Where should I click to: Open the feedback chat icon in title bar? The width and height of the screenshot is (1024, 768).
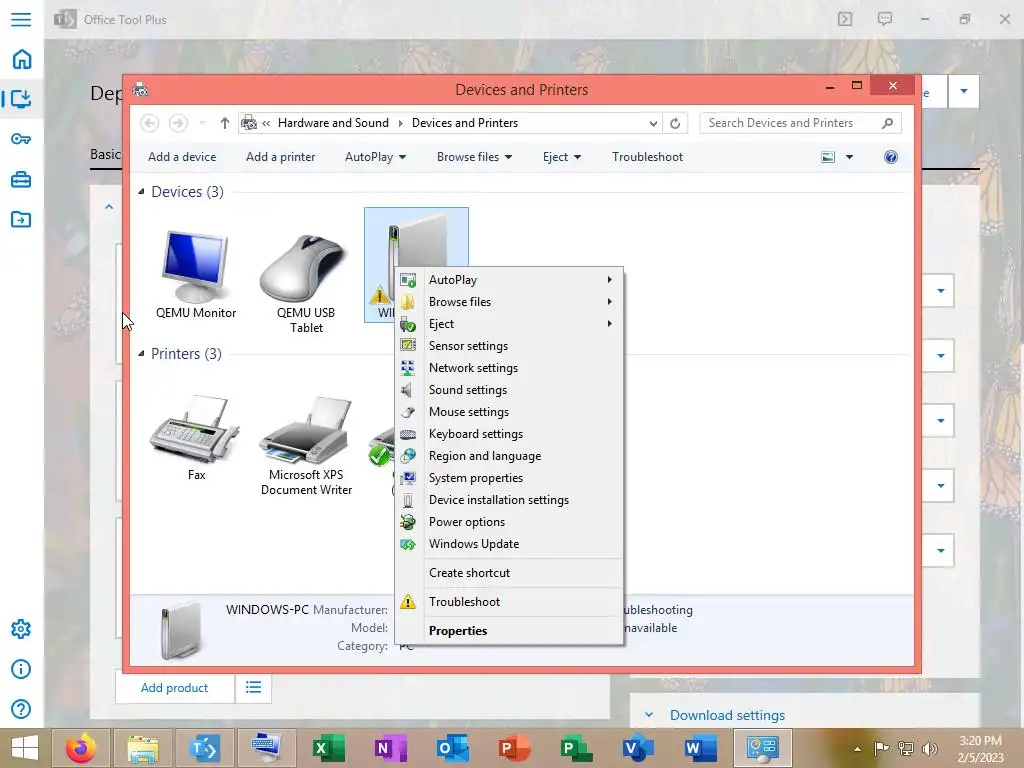(885, 19)
